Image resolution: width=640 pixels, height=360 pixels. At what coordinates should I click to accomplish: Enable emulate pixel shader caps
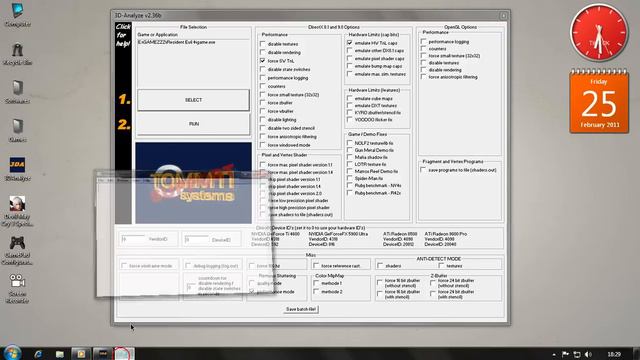349,58
